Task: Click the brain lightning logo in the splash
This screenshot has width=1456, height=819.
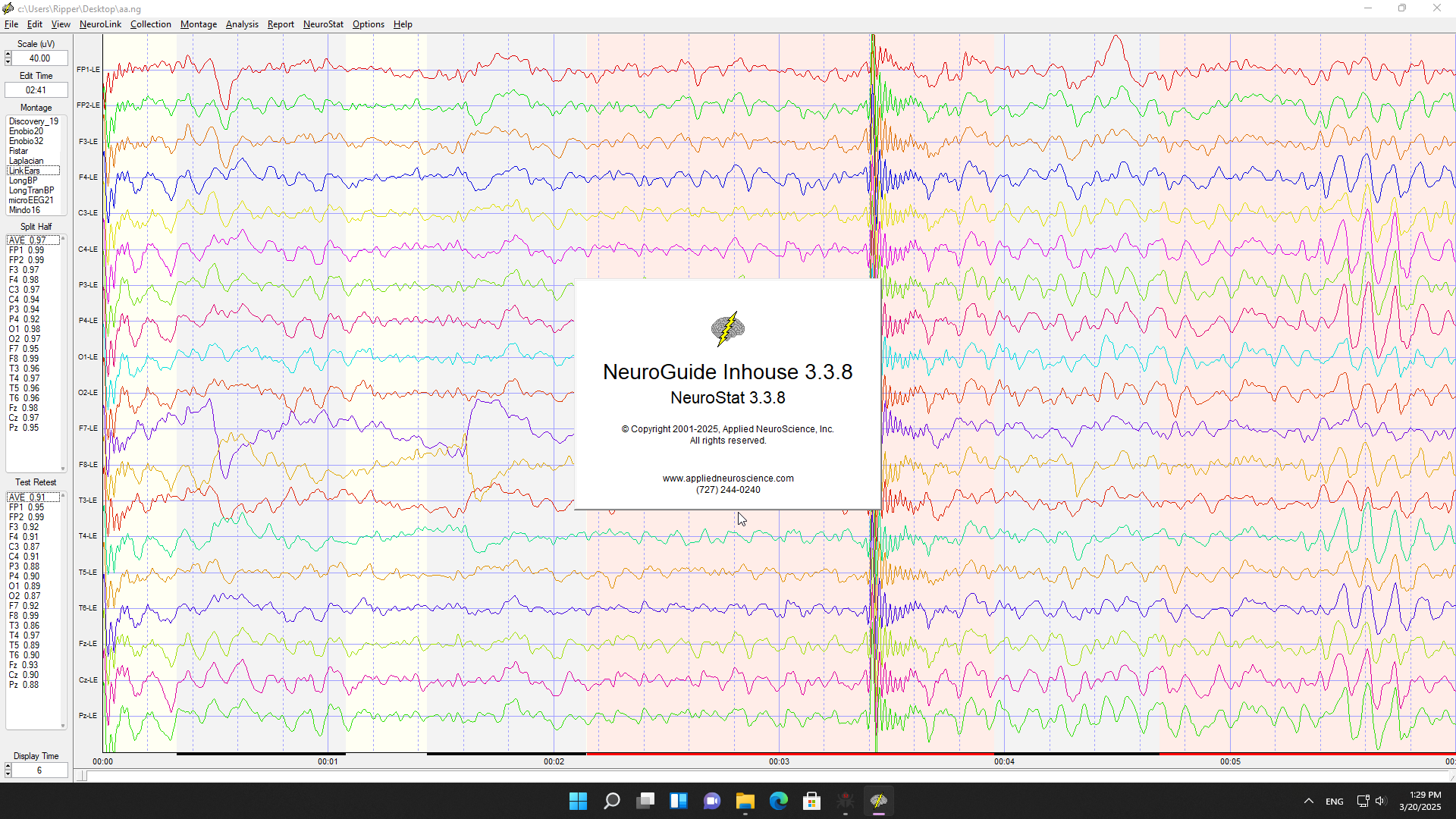Action: tap(728, 329)
